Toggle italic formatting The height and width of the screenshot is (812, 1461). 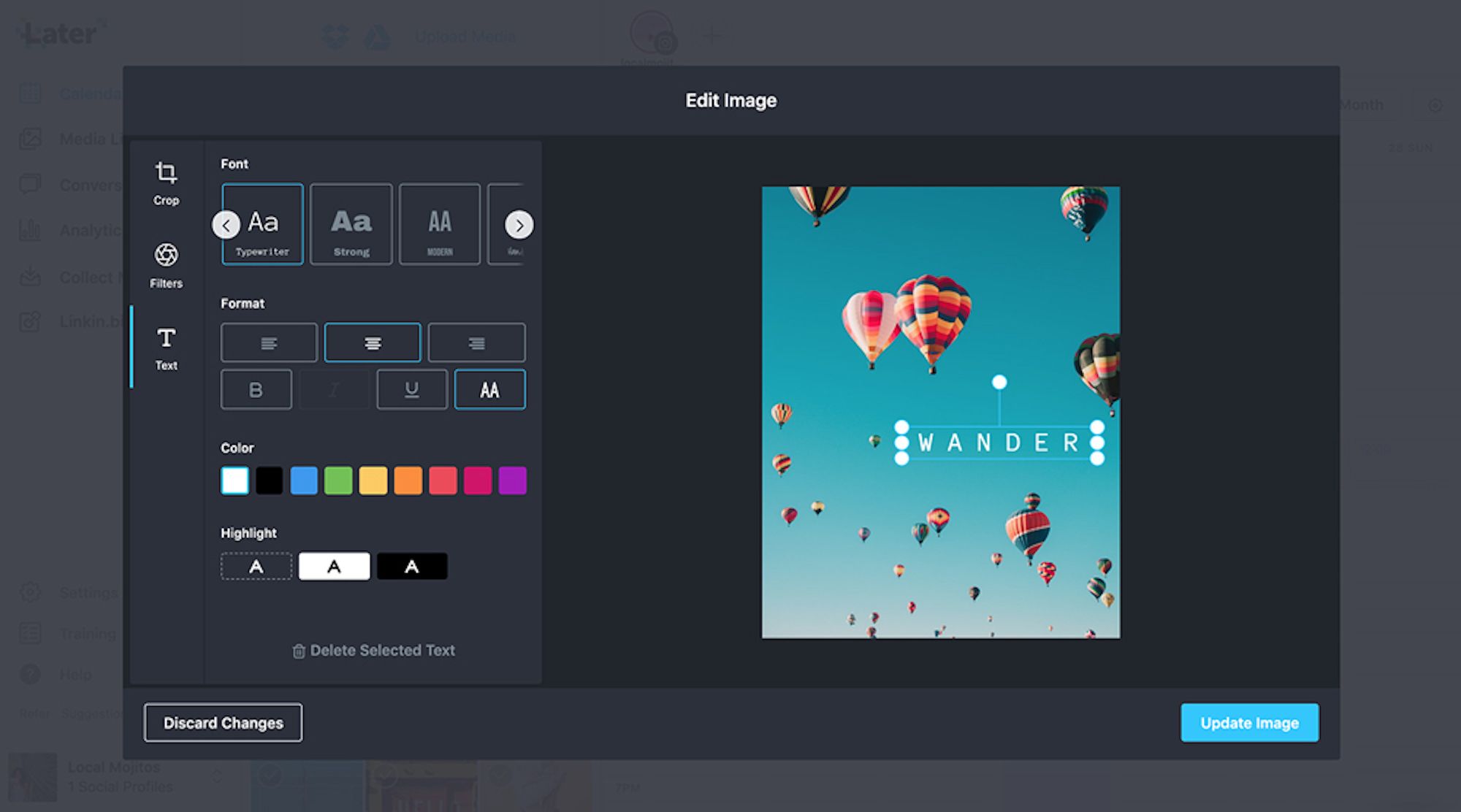coord(334,390)
